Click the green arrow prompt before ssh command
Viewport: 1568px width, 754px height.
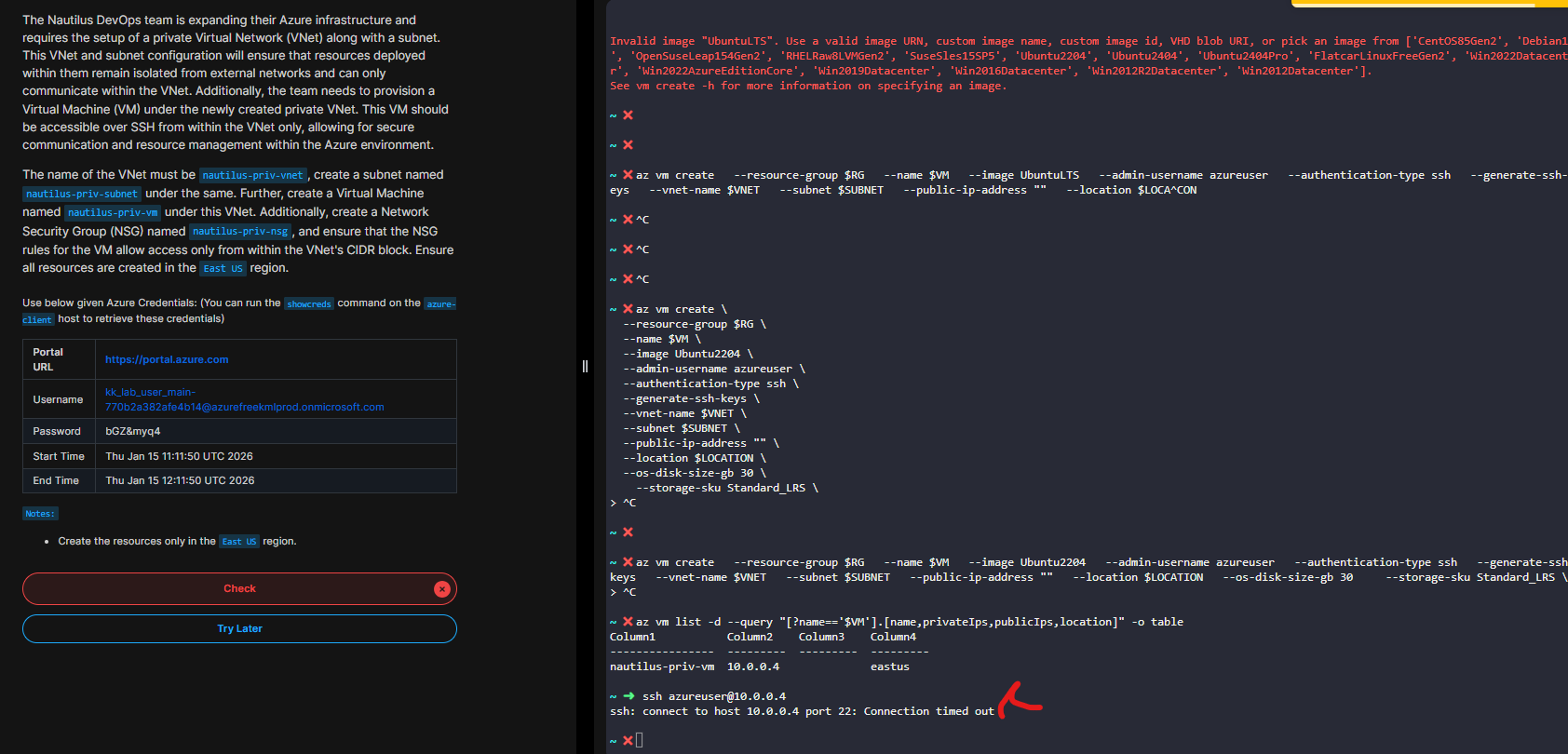pos(629,696)
